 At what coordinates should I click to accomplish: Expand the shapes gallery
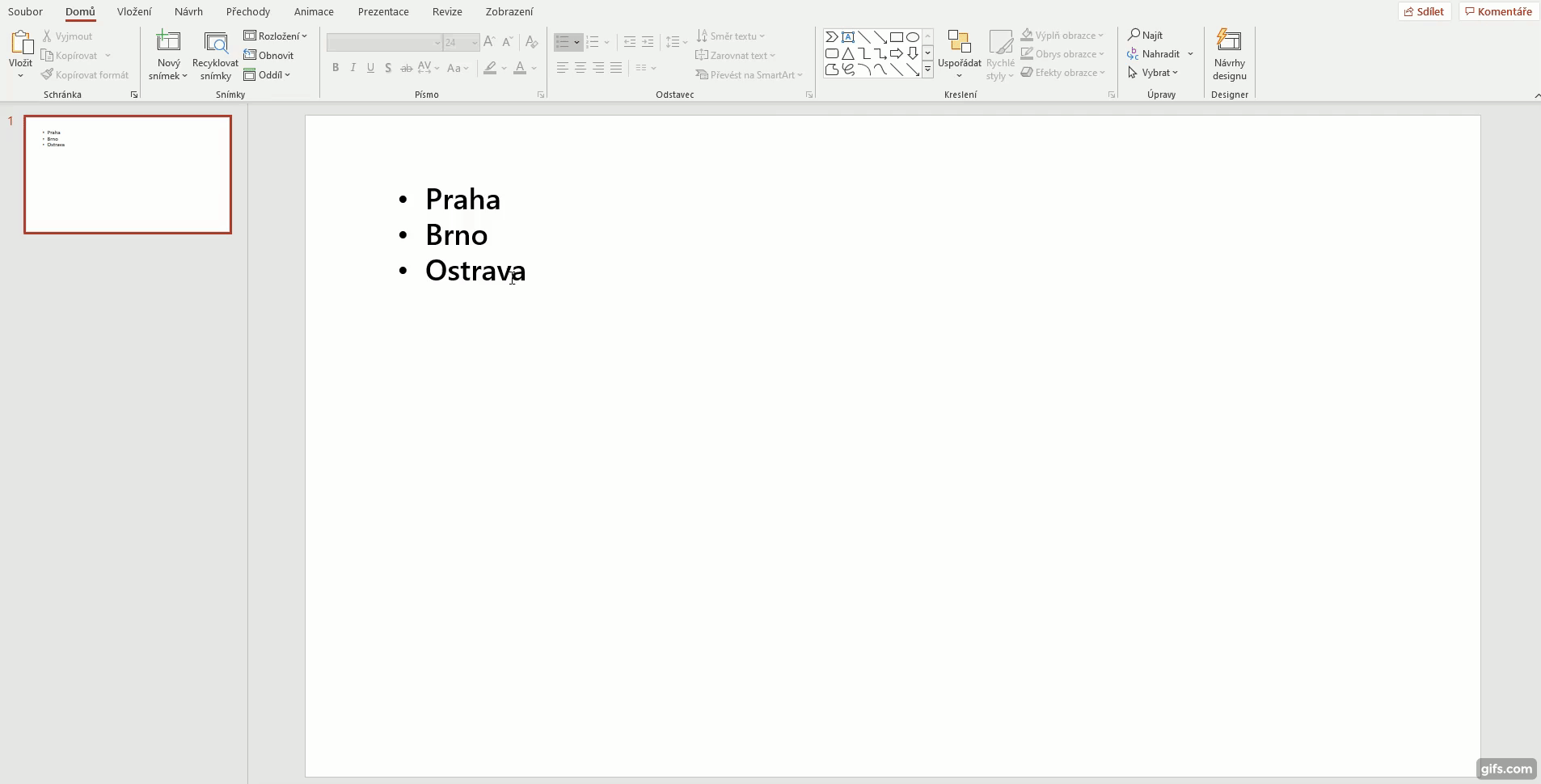click(x=927, y=70)
